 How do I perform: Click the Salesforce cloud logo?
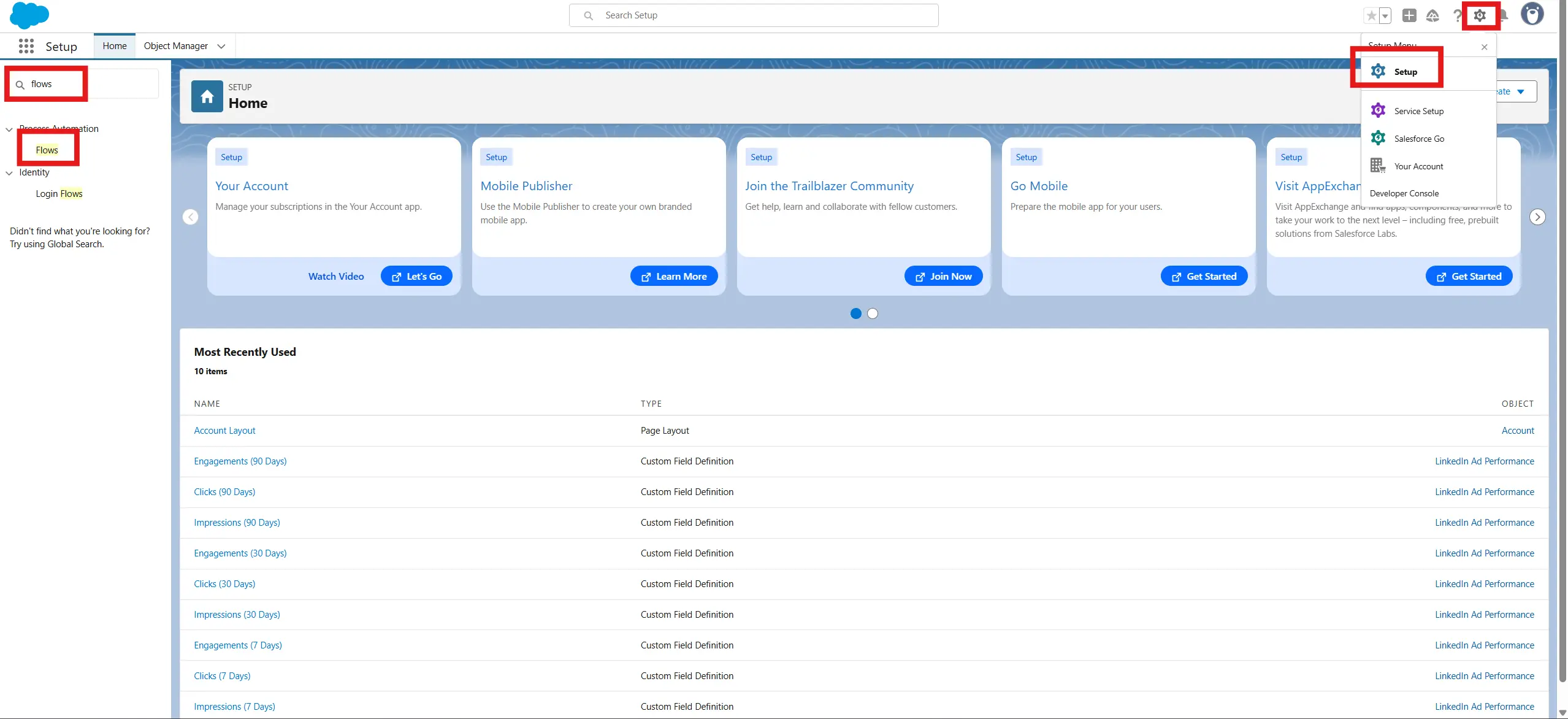(29, 15)
